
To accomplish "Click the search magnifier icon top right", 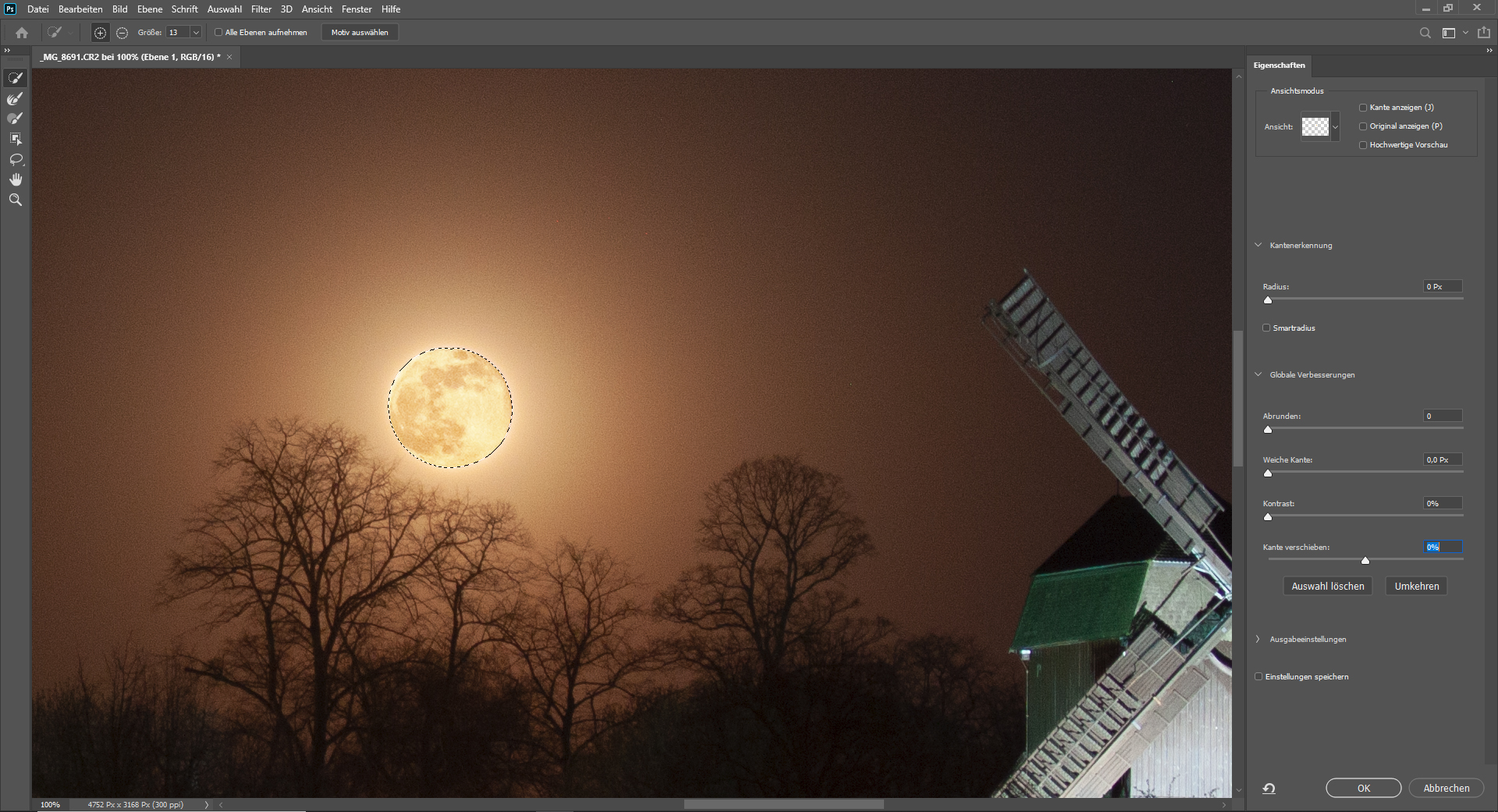I will point(1425,33).
